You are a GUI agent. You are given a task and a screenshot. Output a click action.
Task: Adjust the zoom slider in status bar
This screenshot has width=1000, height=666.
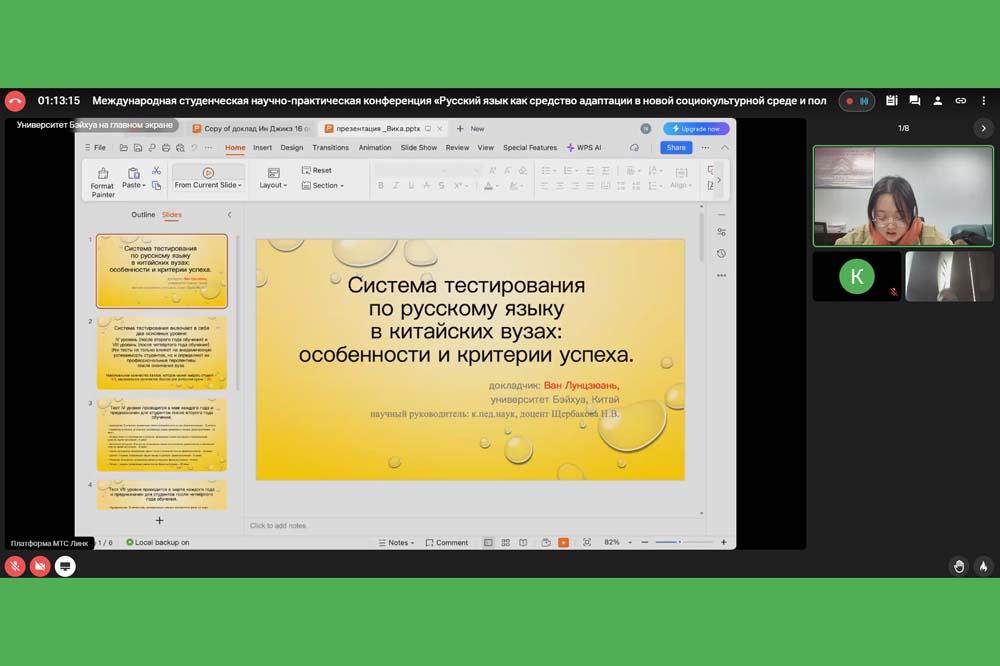tap(680, 542)
